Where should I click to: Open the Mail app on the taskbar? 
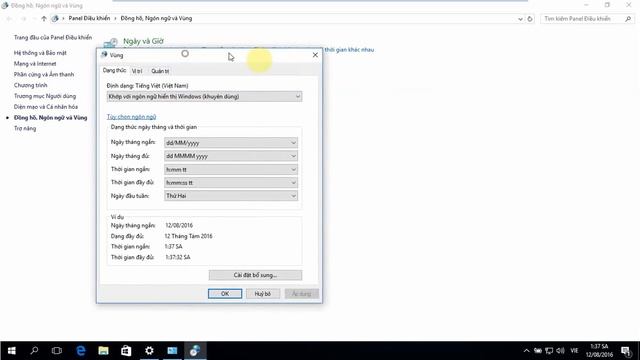172,351
